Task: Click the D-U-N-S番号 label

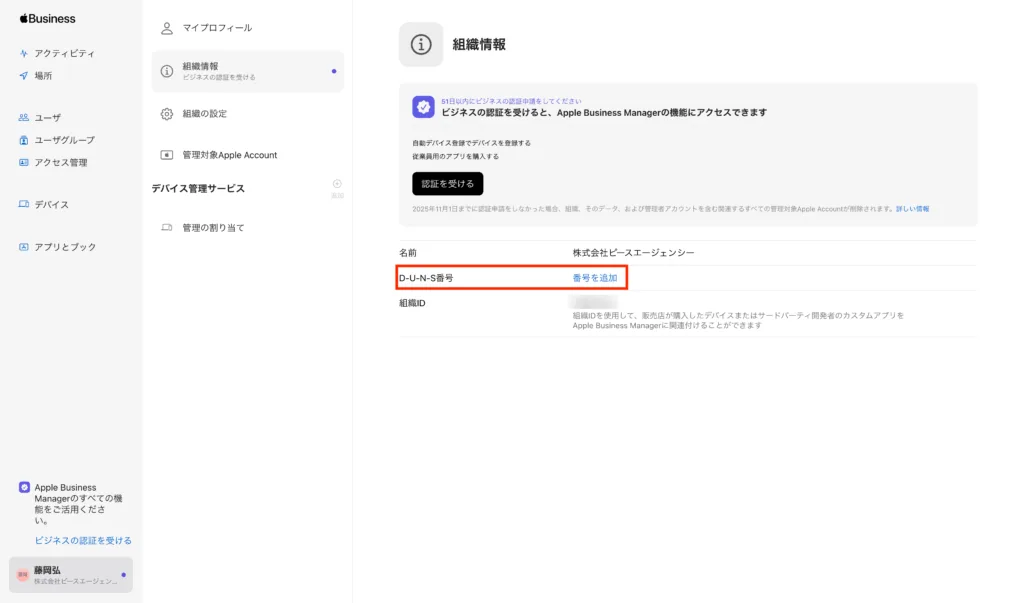Action: point(426,278)
